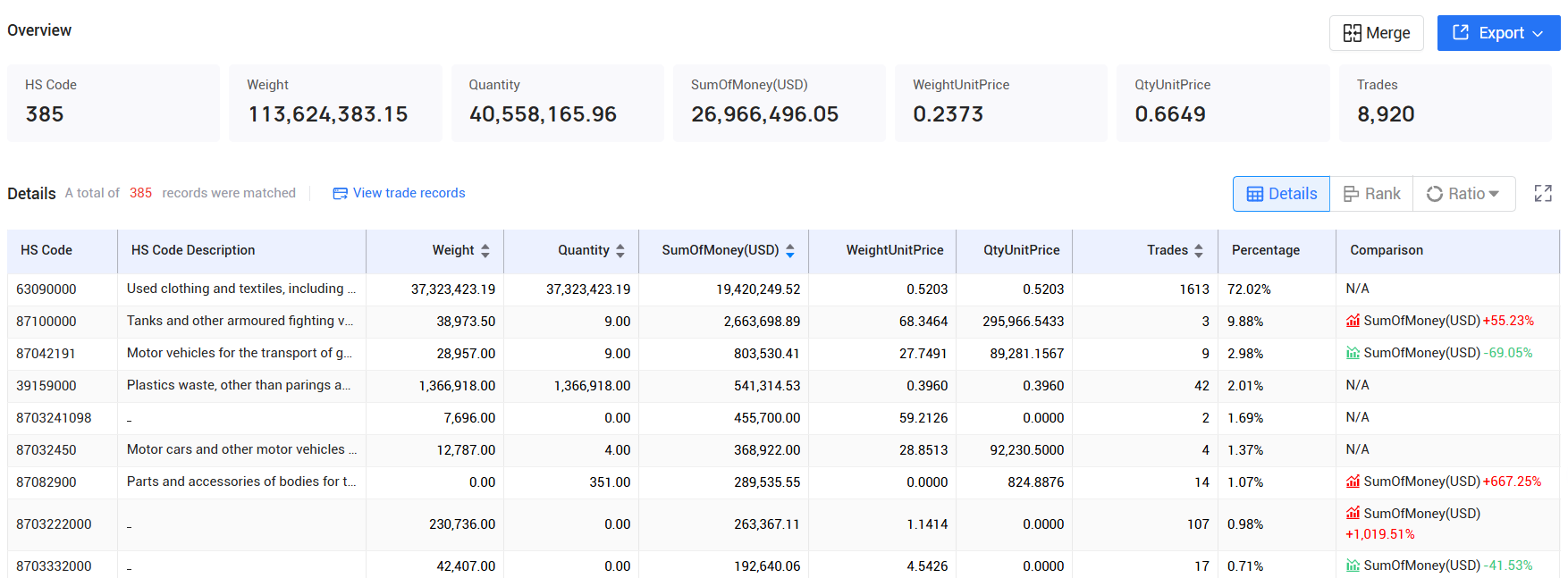Select HS code 39159000 cell
The image size is (1568, 578).
[63, 386]
